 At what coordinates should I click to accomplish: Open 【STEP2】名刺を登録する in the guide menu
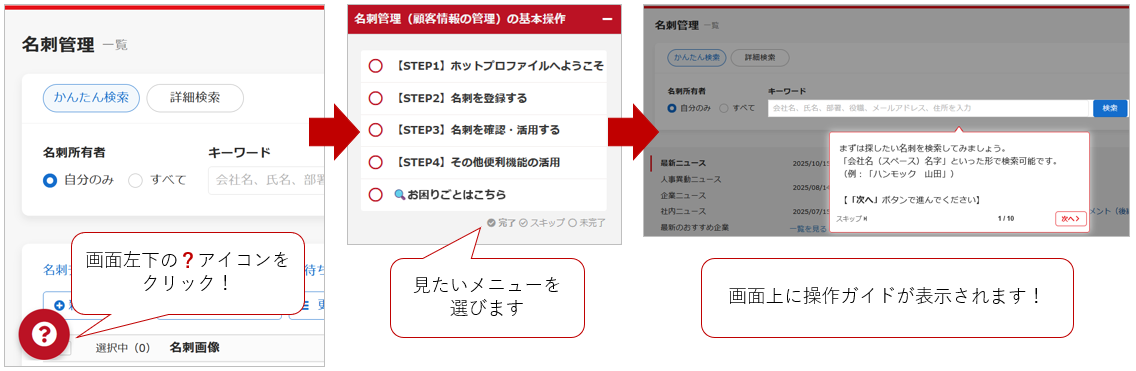point(484,98)
